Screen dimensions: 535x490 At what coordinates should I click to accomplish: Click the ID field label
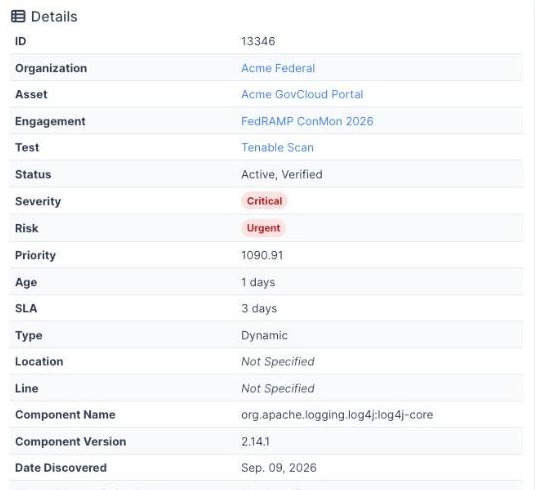pos(20,41)
